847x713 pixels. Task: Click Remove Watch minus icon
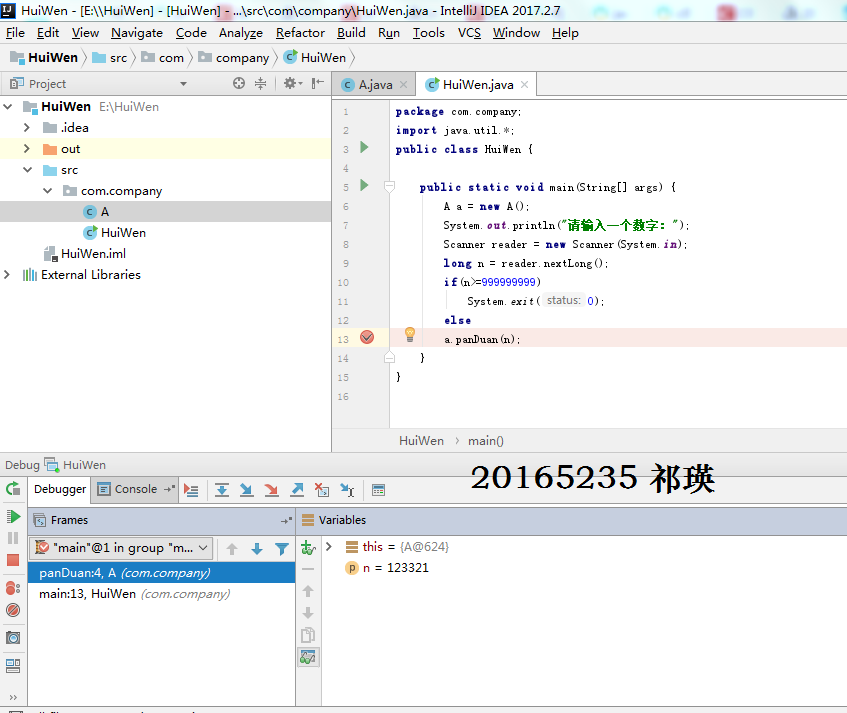pyautogui.click(x=308, y=569)
